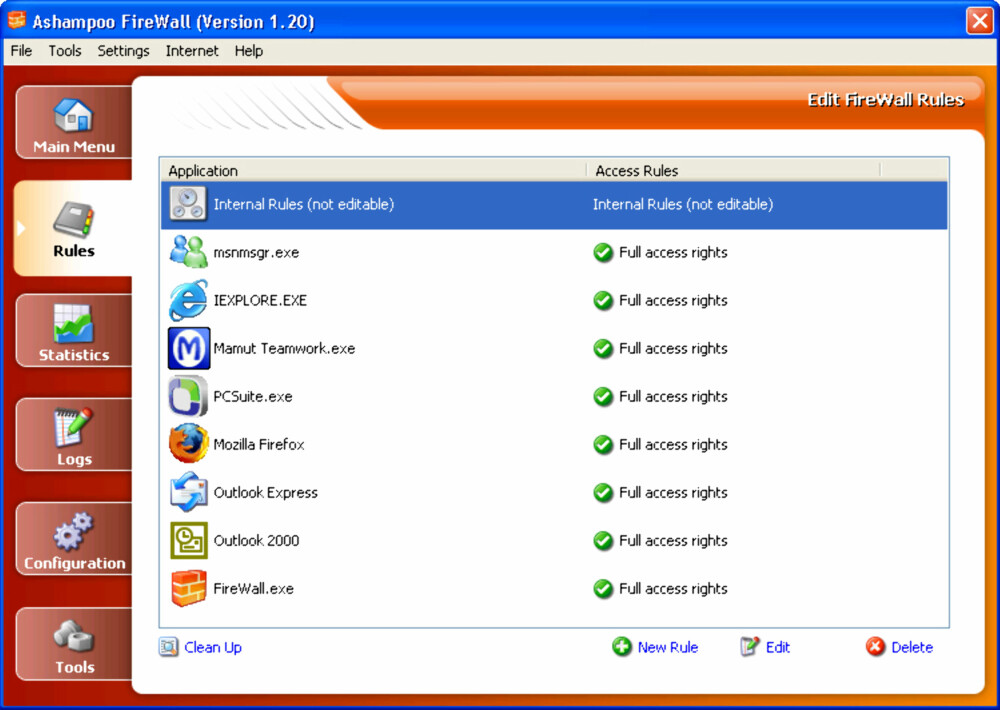Click the Clean Up link
This screenshot has width=1000, height=710.
[213, 647]
